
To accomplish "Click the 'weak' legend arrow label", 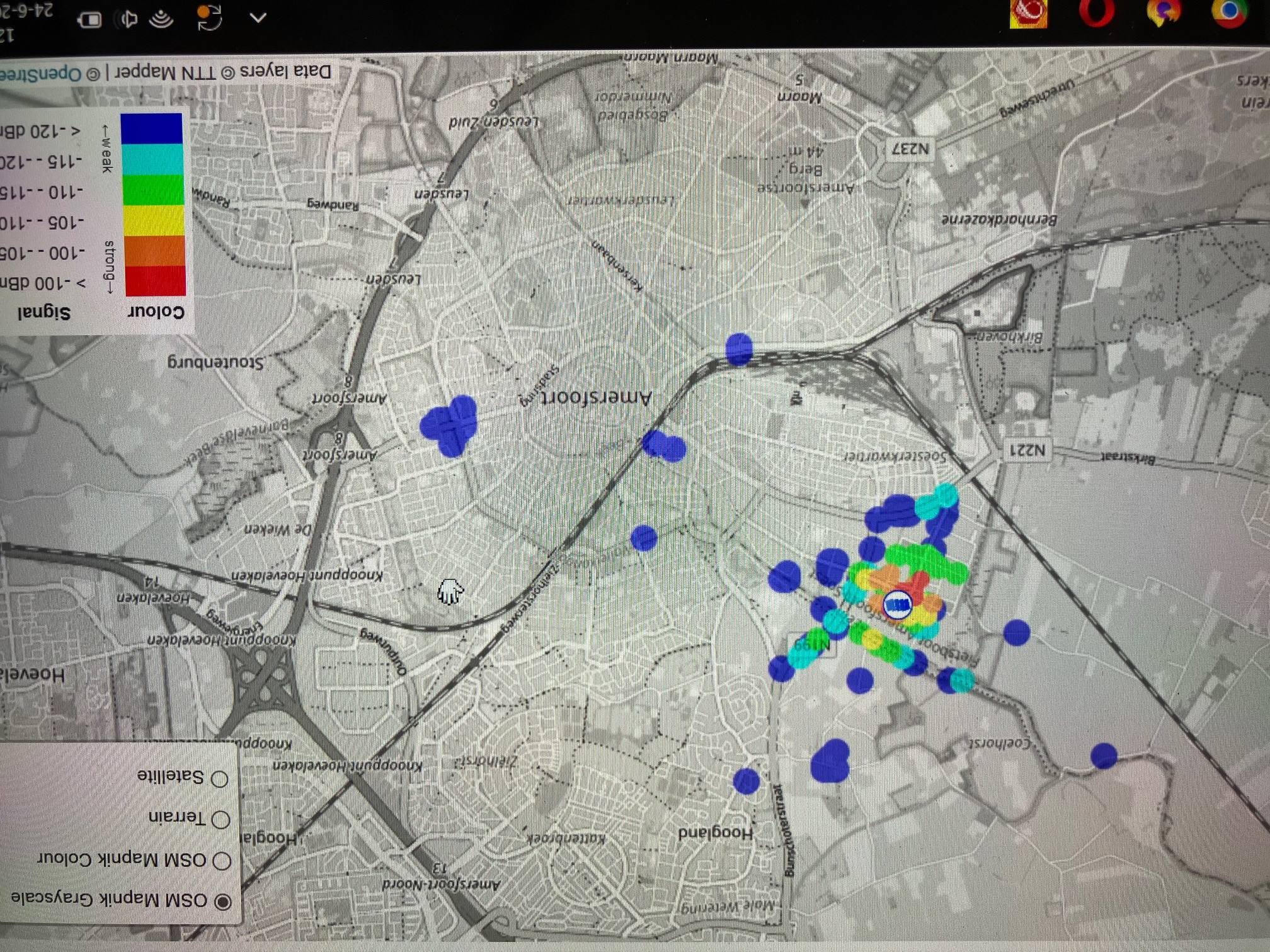I will (106, 149).
